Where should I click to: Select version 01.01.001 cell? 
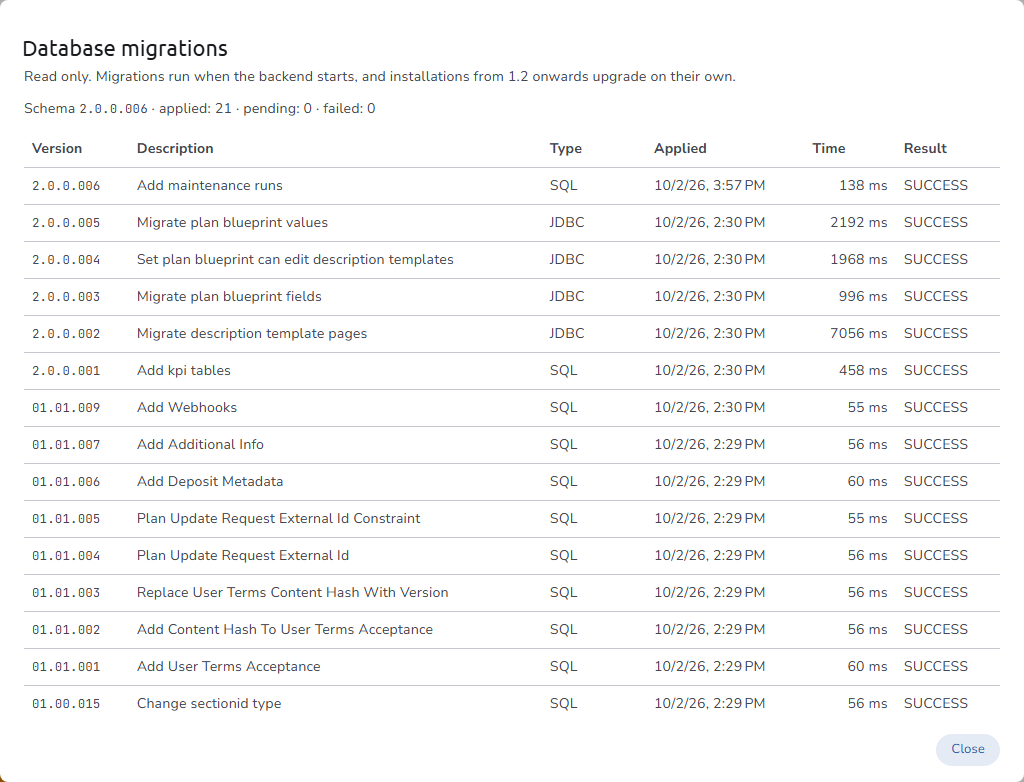(x=66, y=667)
